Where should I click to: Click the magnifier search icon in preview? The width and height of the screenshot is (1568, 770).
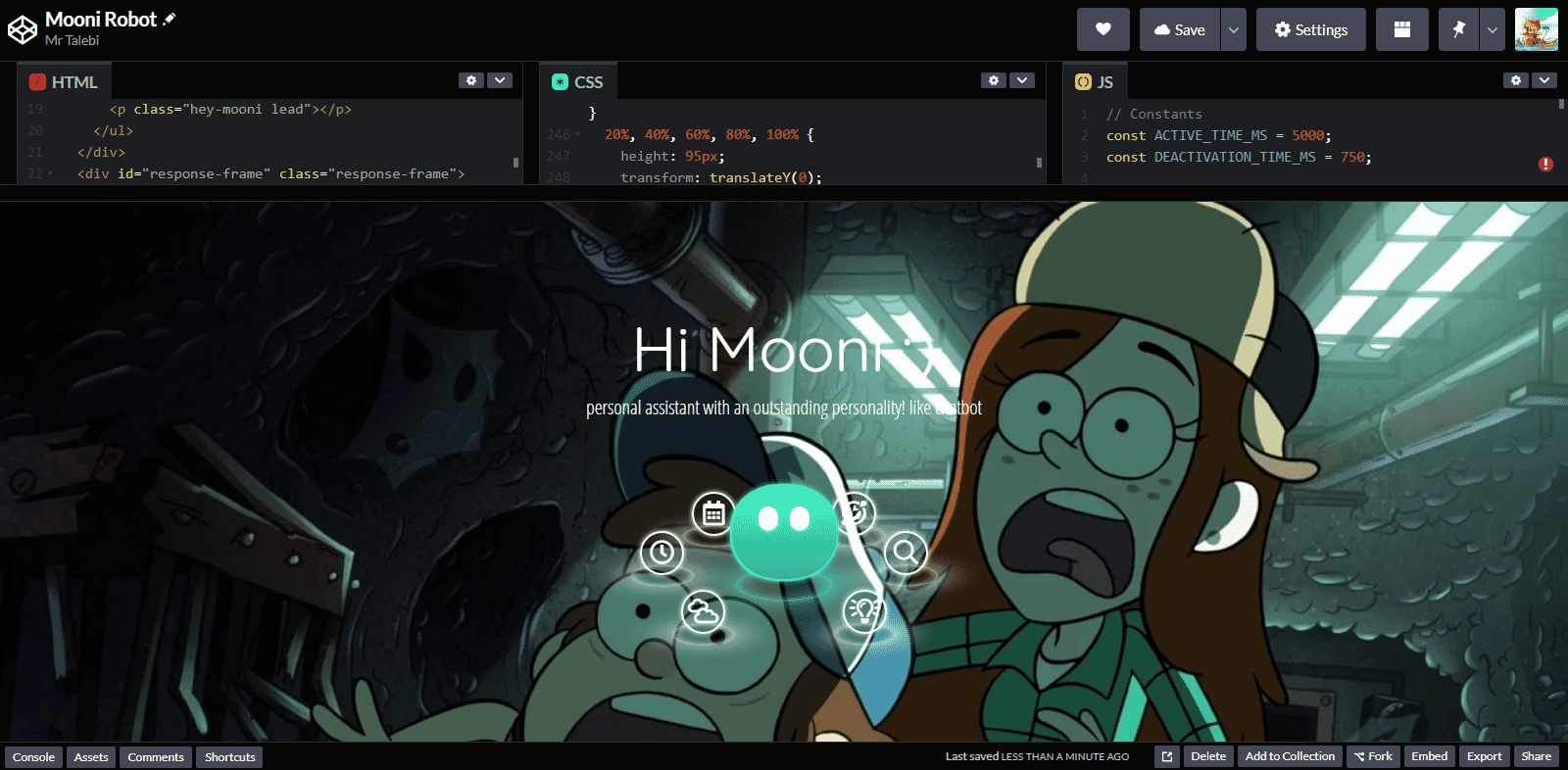[x=906, y=553]
